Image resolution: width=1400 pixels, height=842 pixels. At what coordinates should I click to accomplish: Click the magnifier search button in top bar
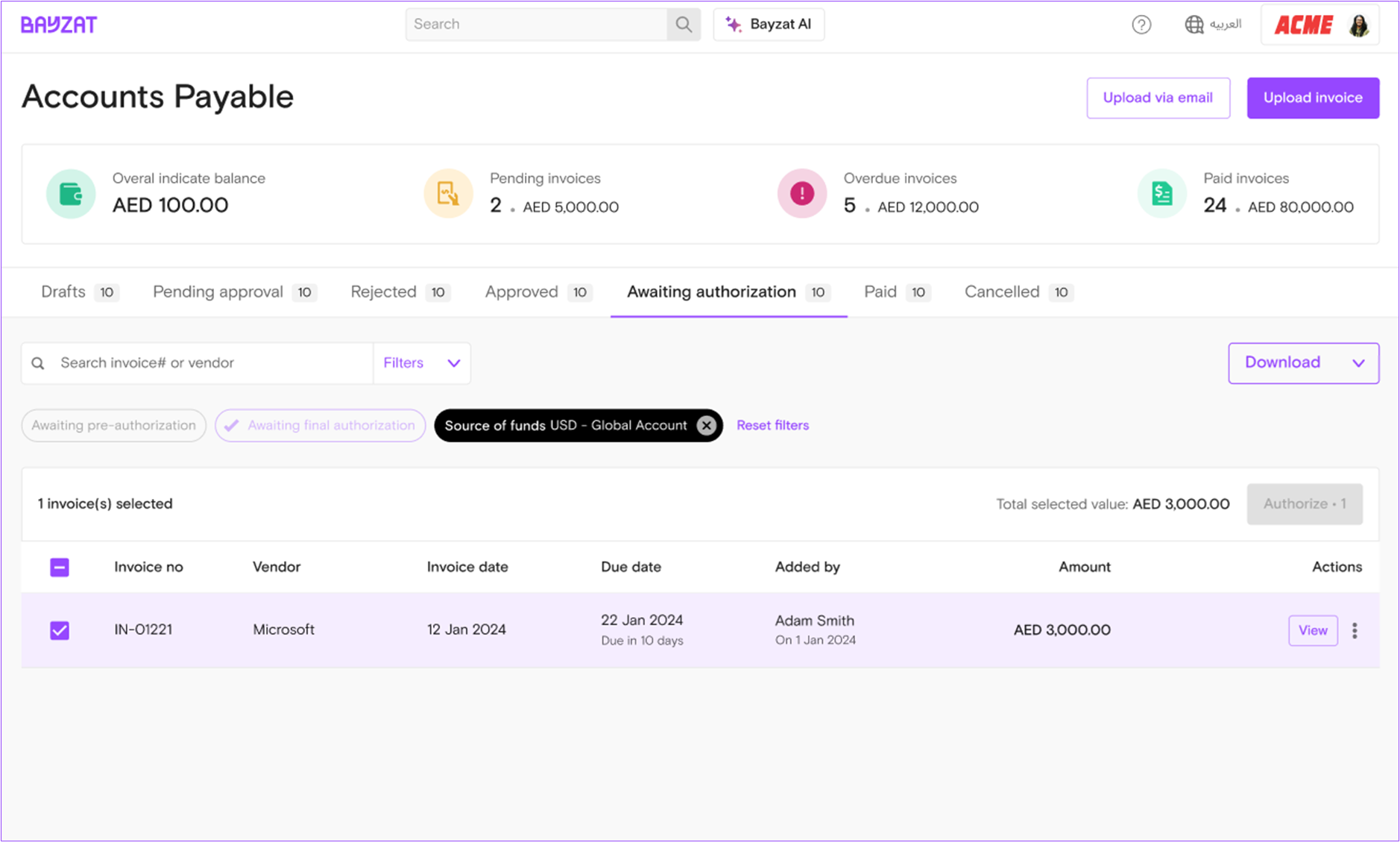tap(683, 25)
